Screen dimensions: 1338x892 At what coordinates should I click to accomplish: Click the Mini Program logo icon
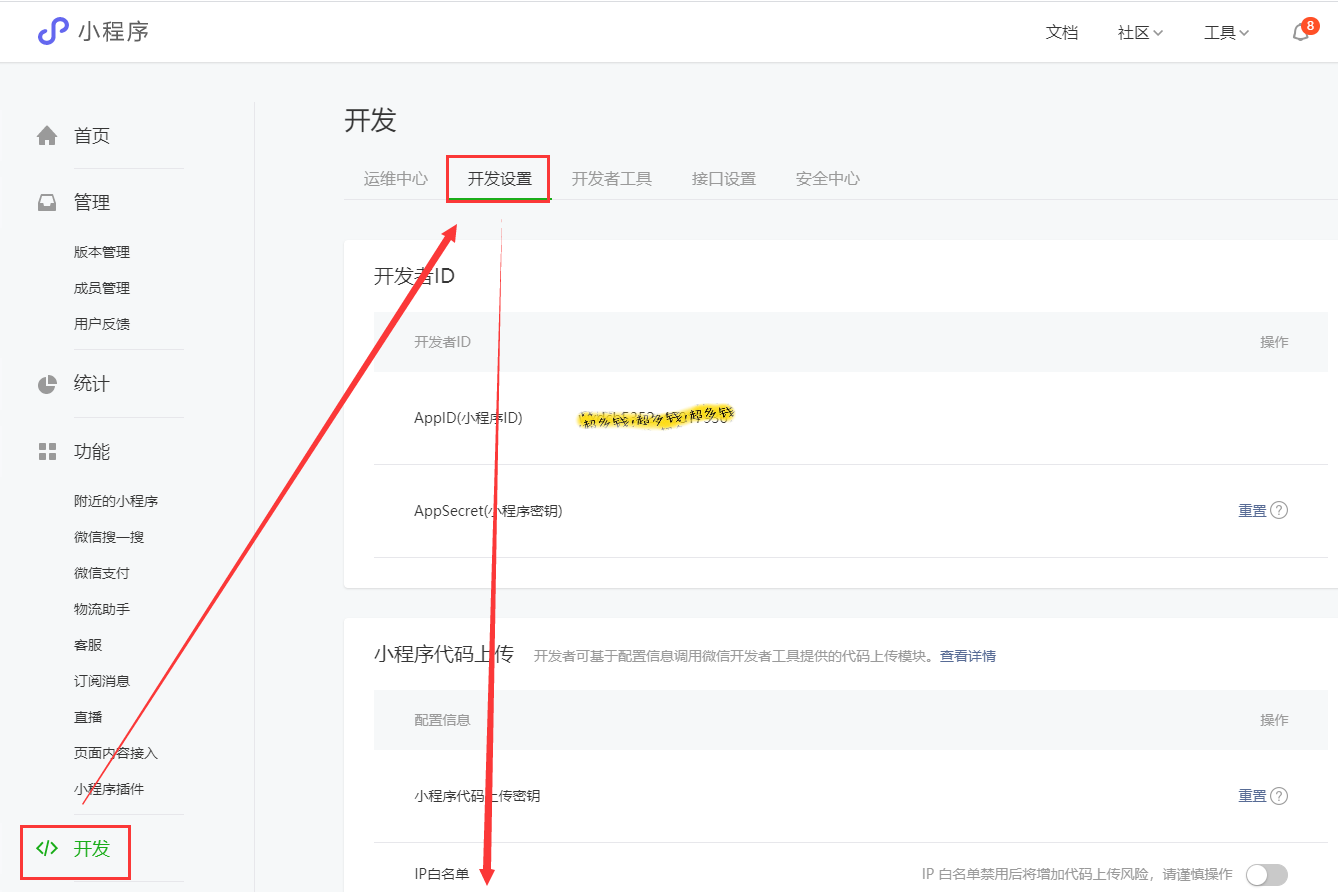point(53,31)
